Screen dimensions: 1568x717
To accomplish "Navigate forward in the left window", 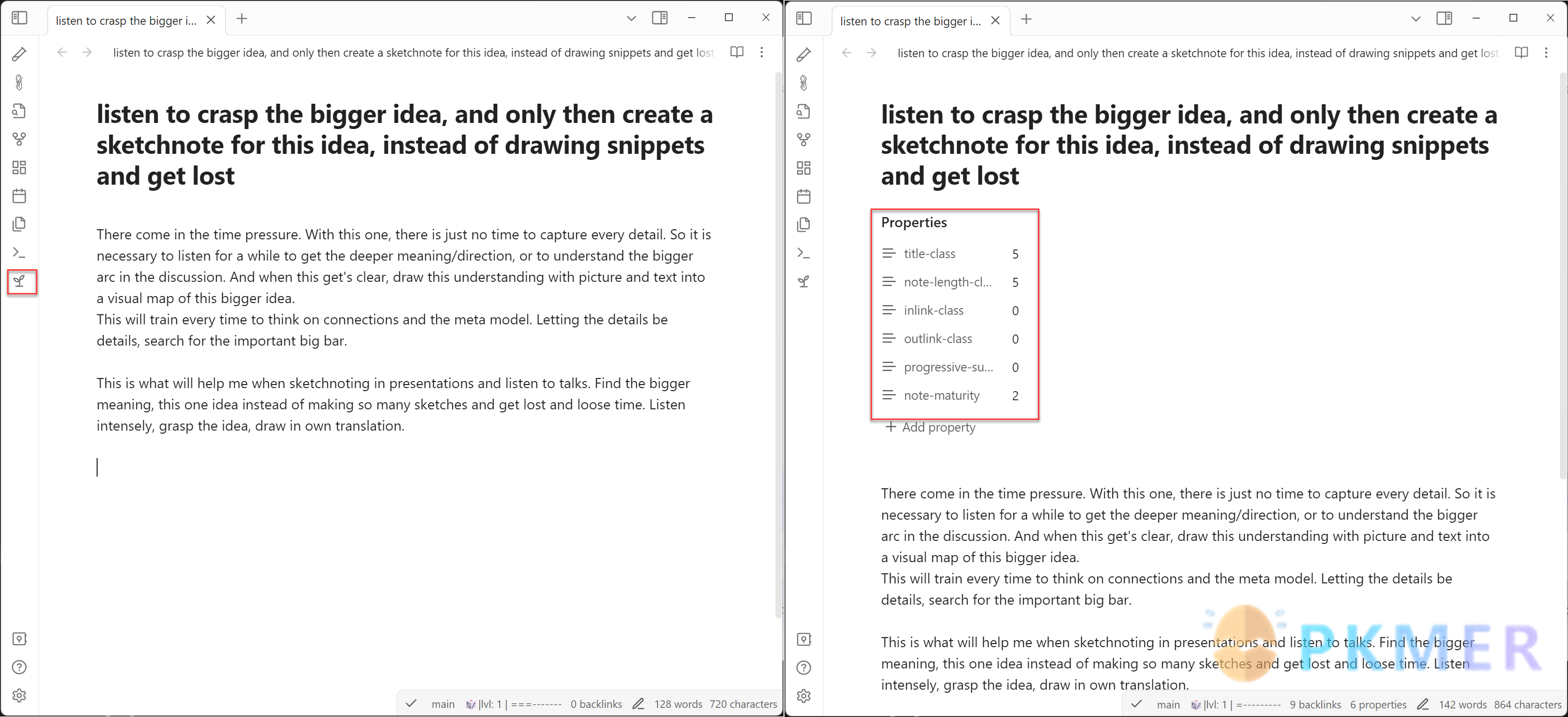I will coord(87,53).
